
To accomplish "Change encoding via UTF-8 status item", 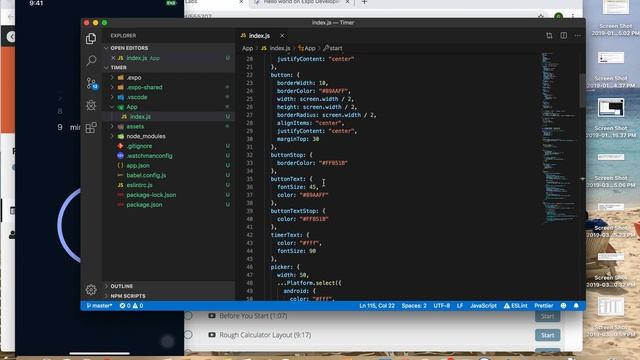I will point(442,305).
